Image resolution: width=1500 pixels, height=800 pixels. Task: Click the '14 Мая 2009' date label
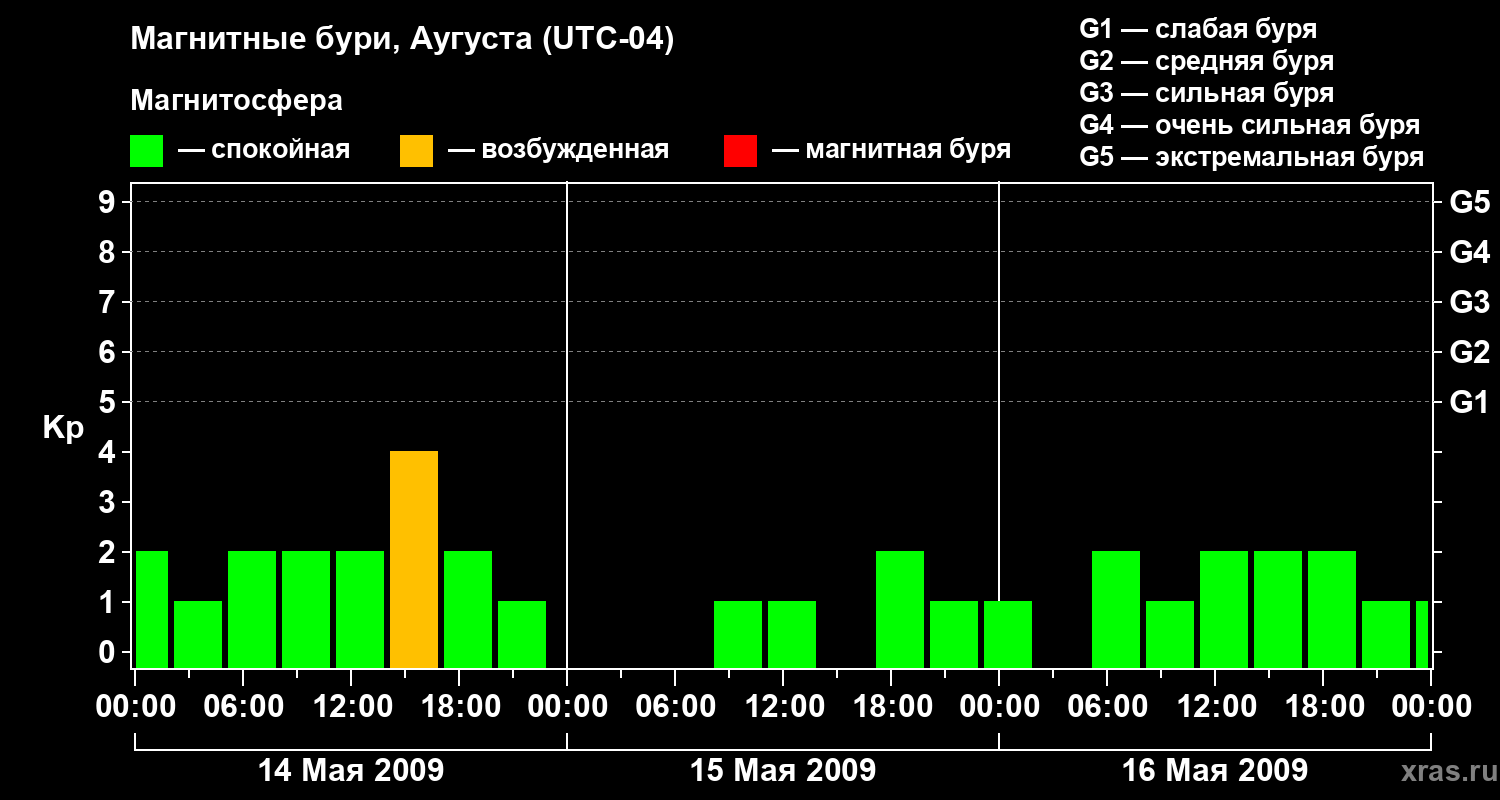click(x=351, y=770)
